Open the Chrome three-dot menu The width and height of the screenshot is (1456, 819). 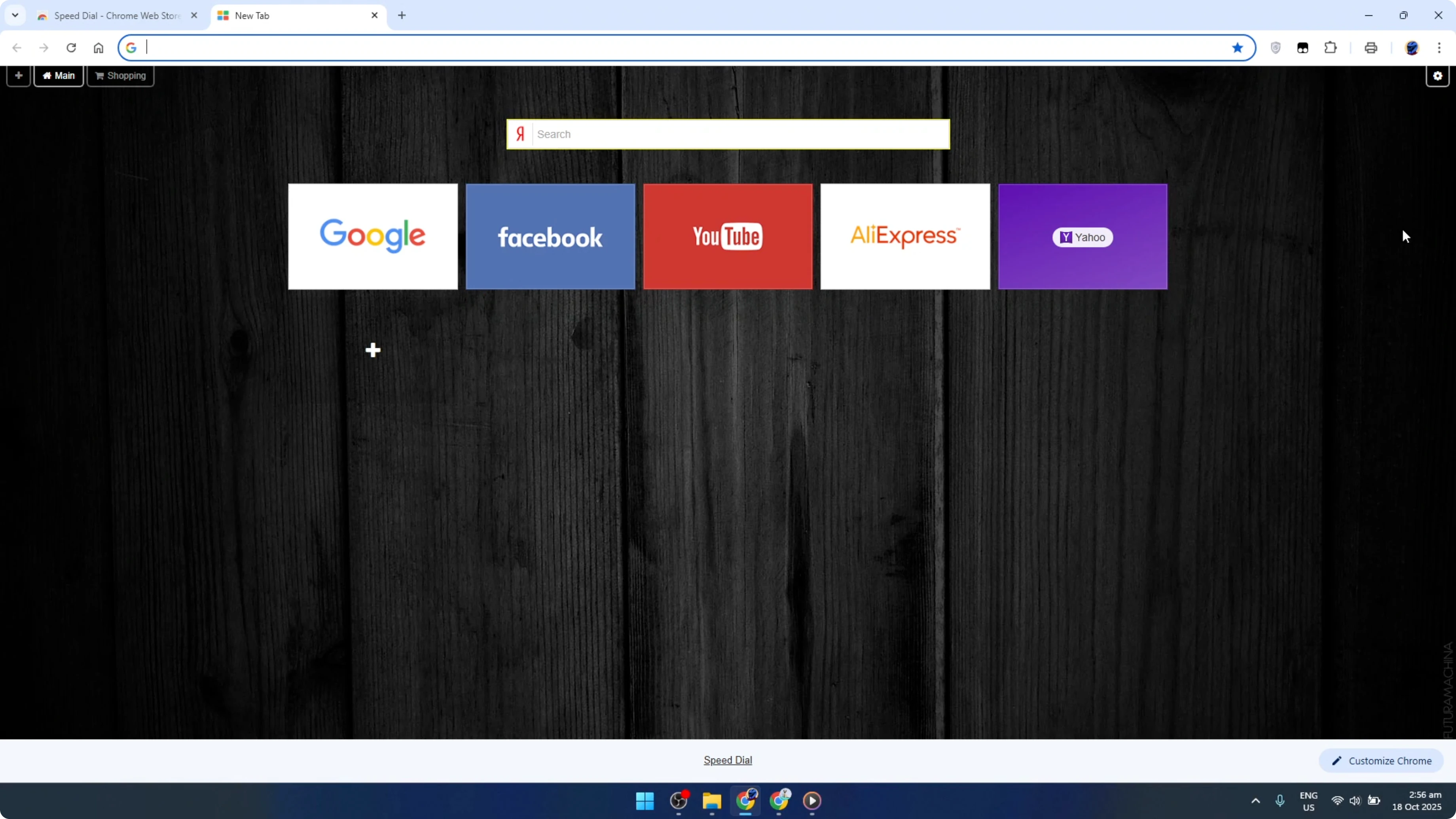(1441, 48)
